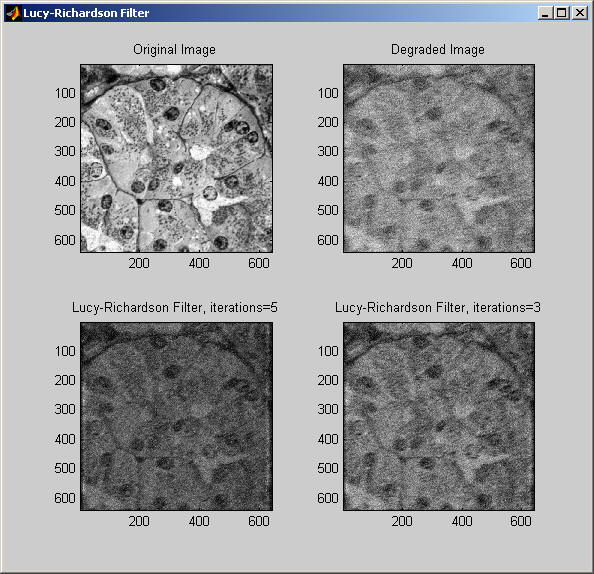594x574 pixels.
Task: Click the Original Image plot
Action: 176,158
